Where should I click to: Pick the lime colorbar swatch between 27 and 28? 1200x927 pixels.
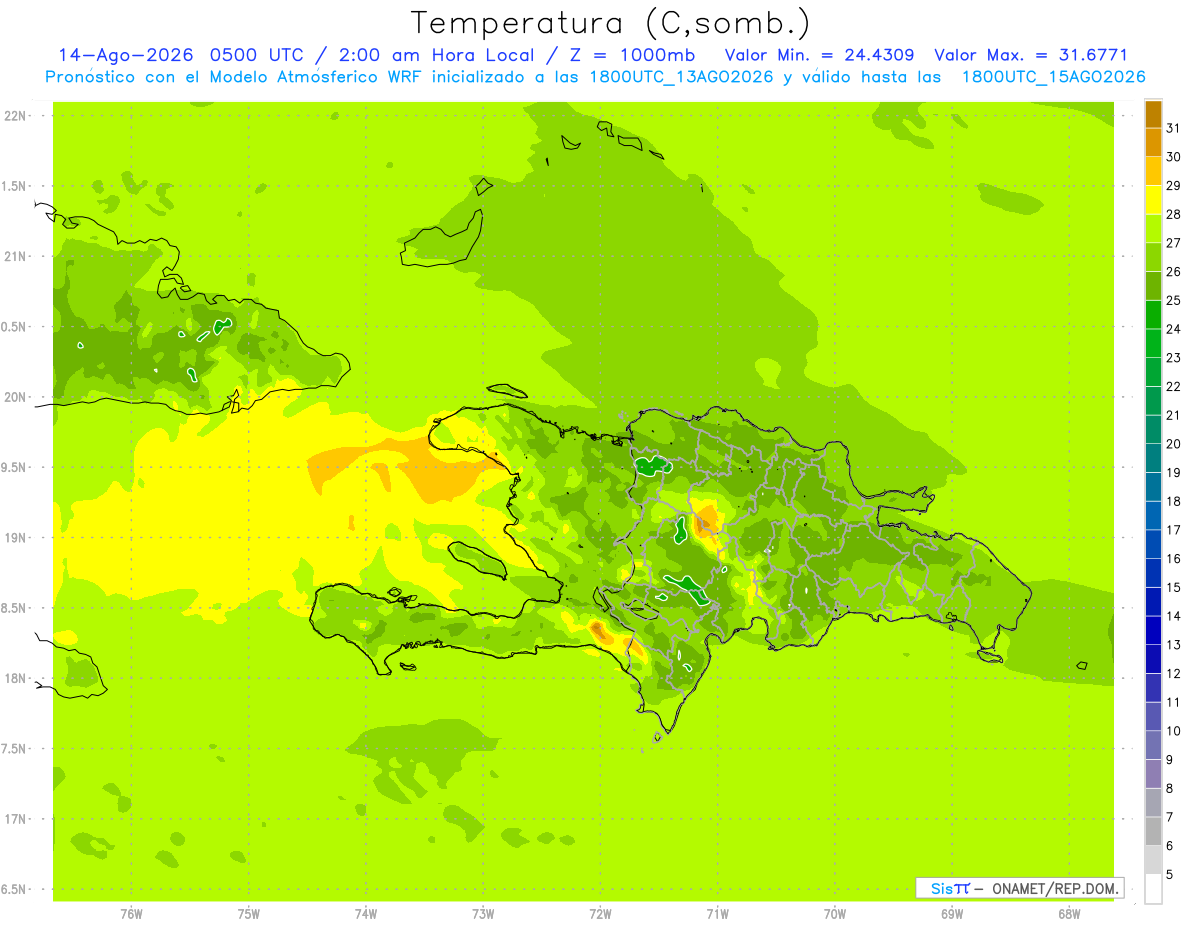point(1153,229)
